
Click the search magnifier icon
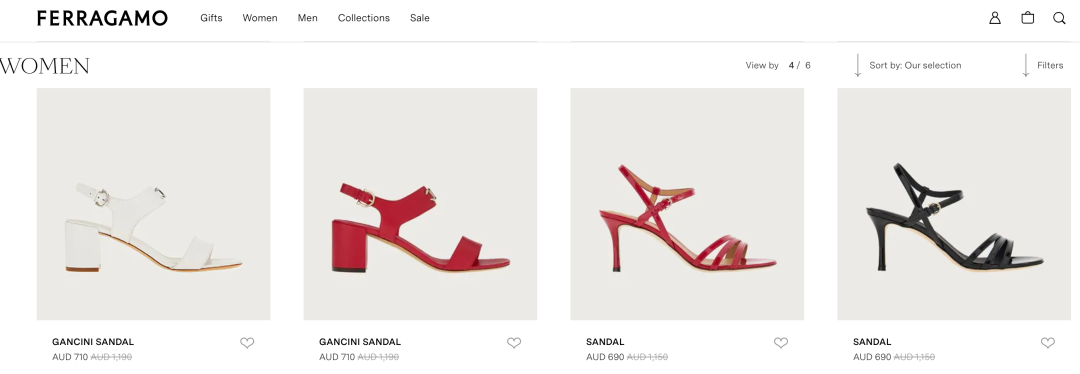(x=1059, y=18)
